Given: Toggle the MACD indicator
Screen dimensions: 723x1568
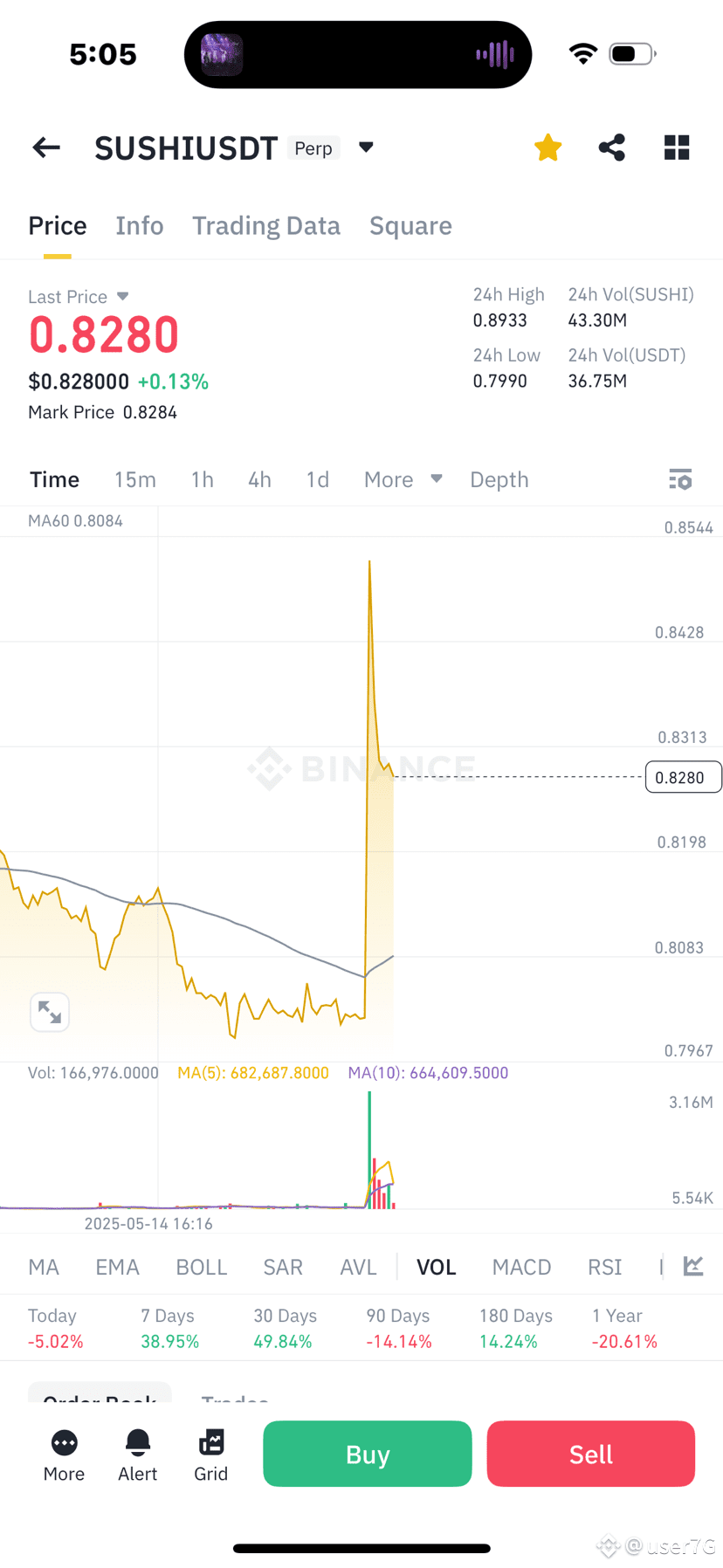Looking at the screenshot, I should (521, 1267).
